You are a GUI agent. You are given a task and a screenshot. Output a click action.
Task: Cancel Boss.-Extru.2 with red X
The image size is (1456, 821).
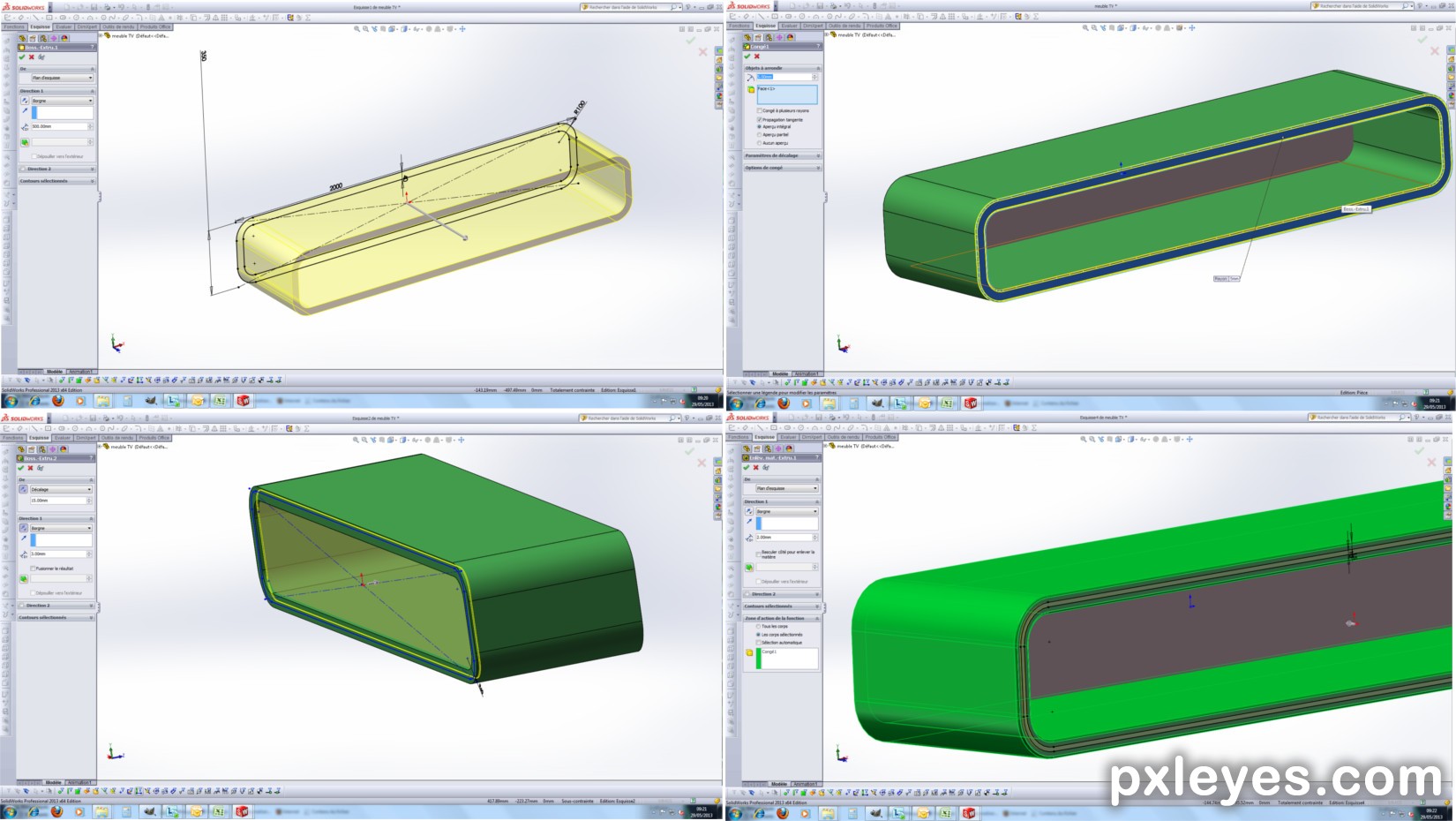point(30,468)
